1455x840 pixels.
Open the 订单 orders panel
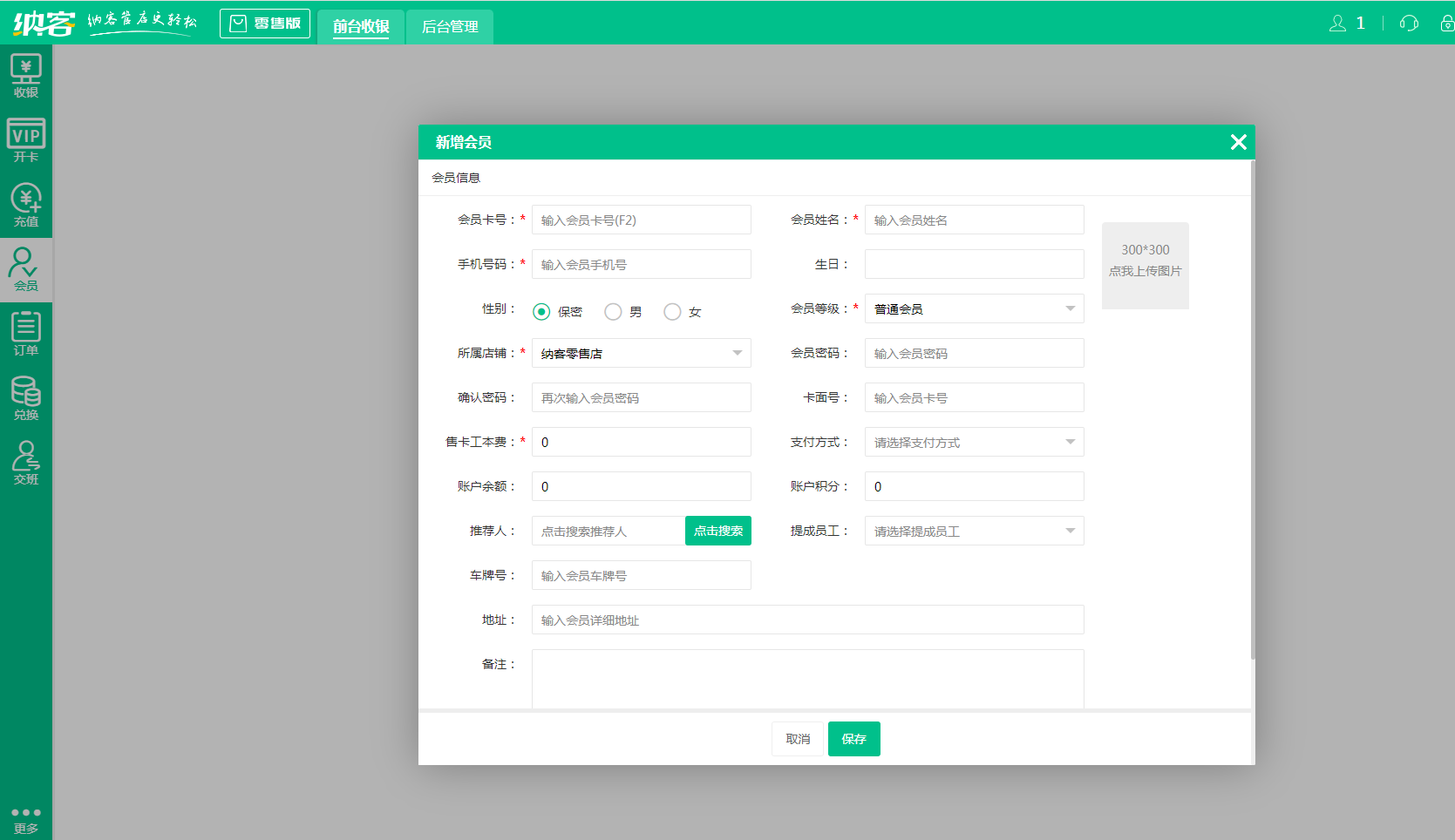tap(25, 334)
